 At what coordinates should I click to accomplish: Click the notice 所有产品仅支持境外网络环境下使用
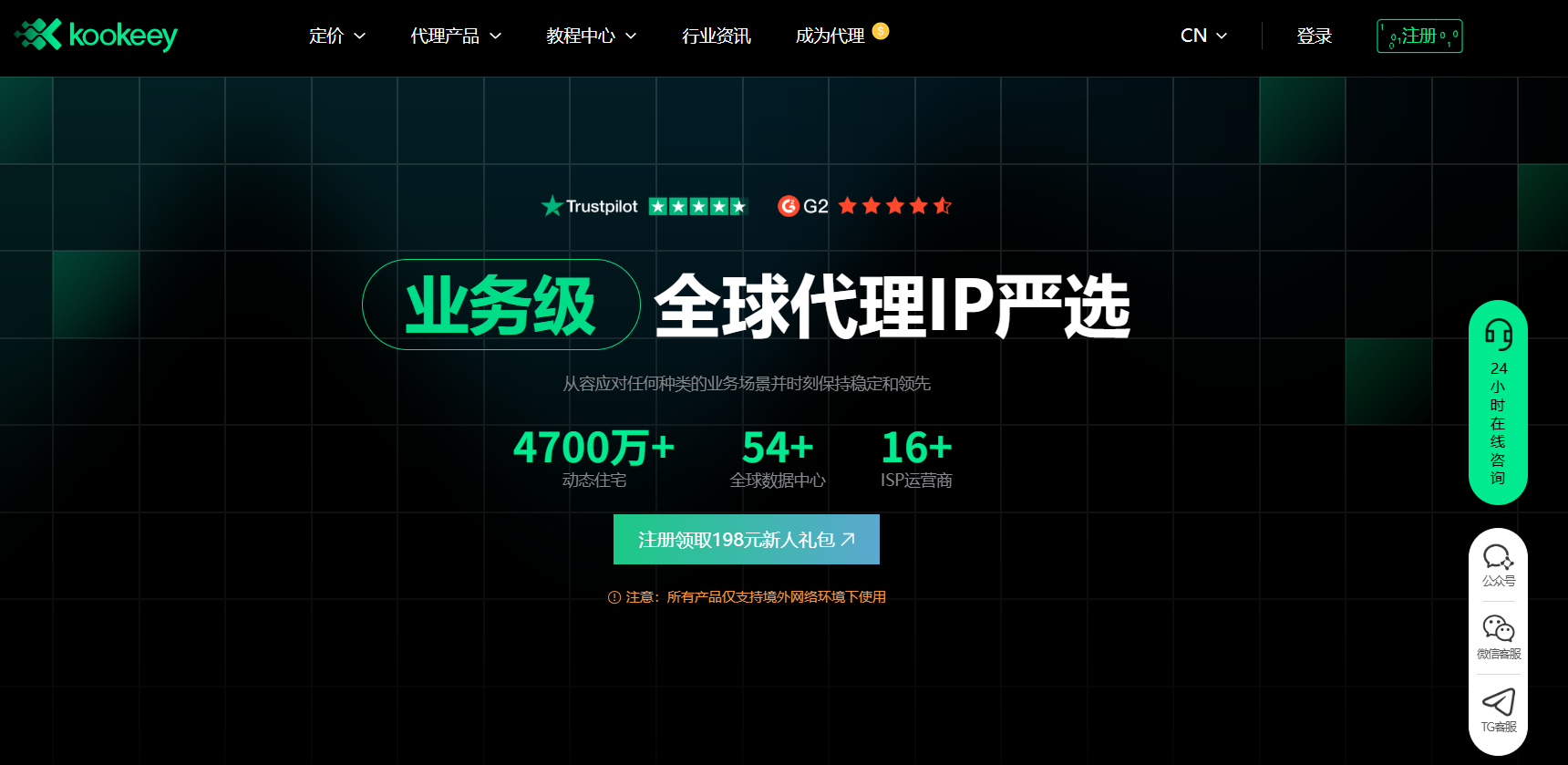pos(777,597)
